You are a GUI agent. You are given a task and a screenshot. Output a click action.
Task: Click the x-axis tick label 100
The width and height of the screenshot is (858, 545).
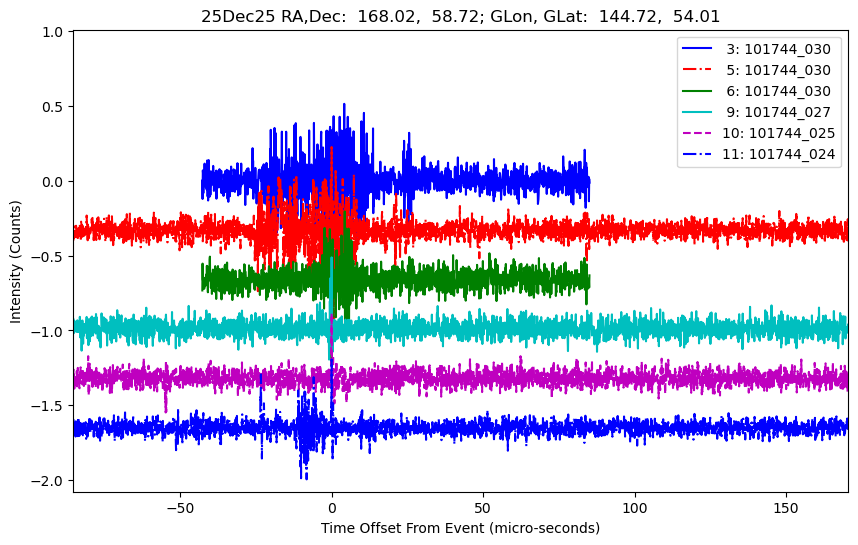pyautogui.click(x=635, y=508)
